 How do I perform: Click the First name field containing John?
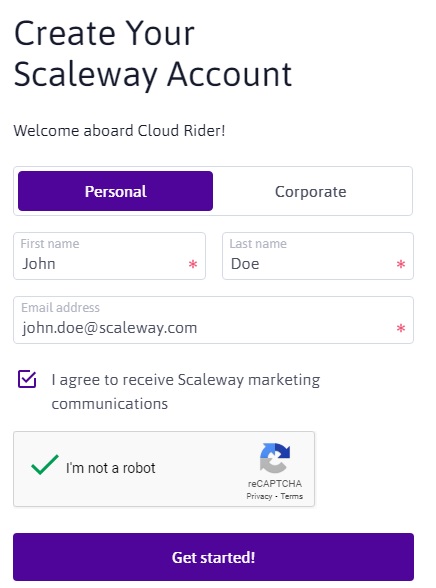(109, 256)
